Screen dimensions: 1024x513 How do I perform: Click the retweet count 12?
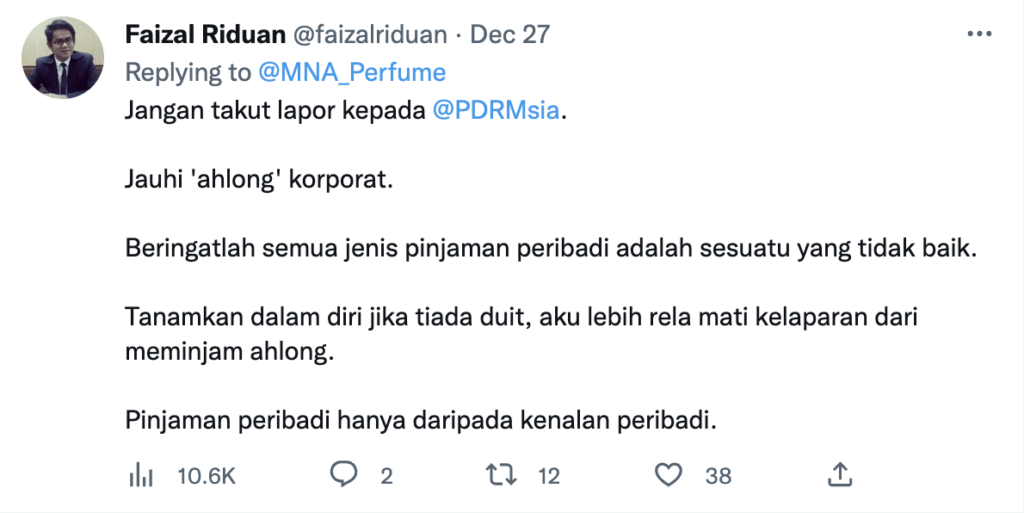[x=549, y=476]
